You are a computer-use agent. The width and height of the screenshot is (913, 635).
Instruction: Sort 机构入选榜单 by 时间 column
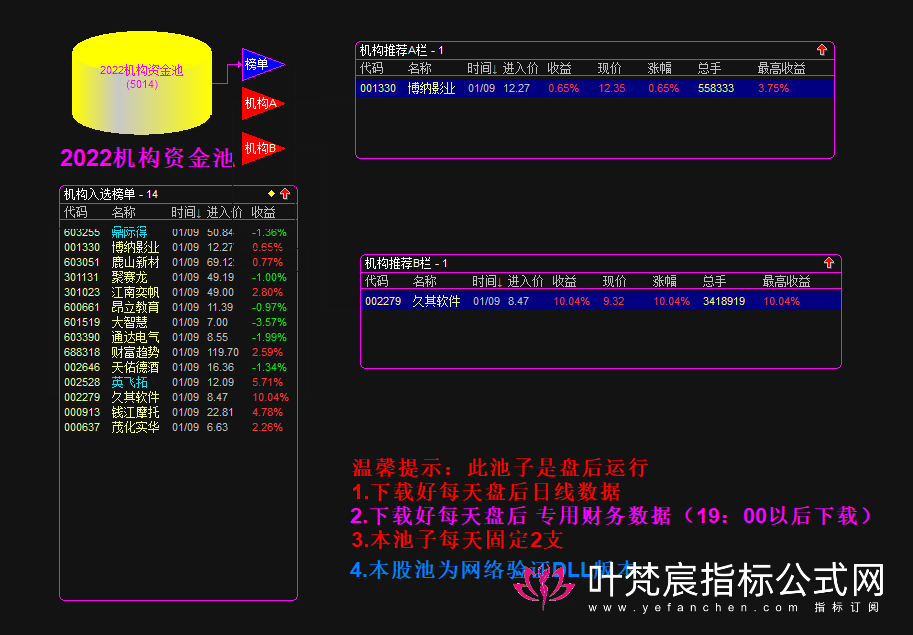tap(186, 212)
